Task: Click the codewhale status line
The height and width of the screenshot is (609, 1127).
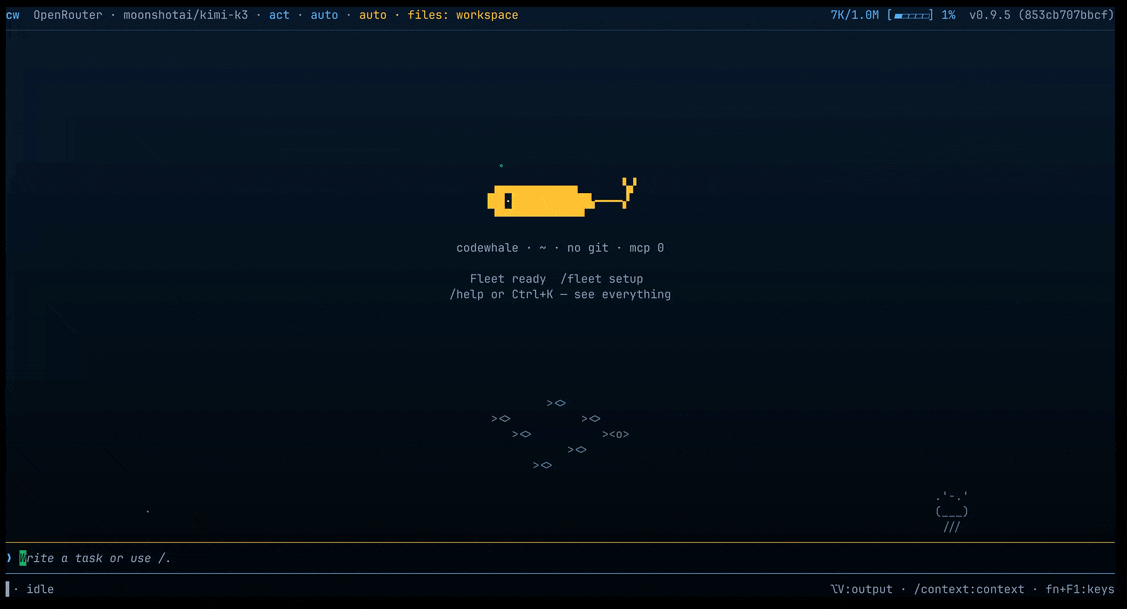Action: click(x=560, y=248)
